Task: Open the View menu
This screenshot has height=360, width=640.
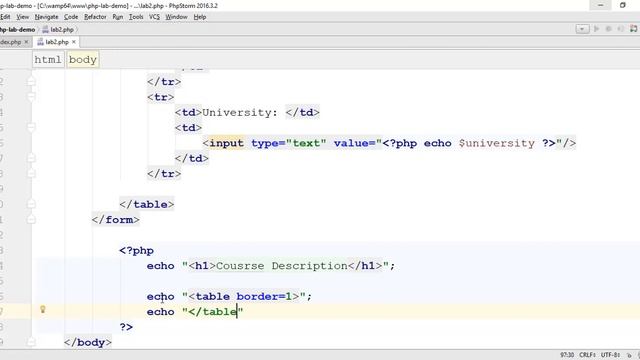Action: click(22, 17)
